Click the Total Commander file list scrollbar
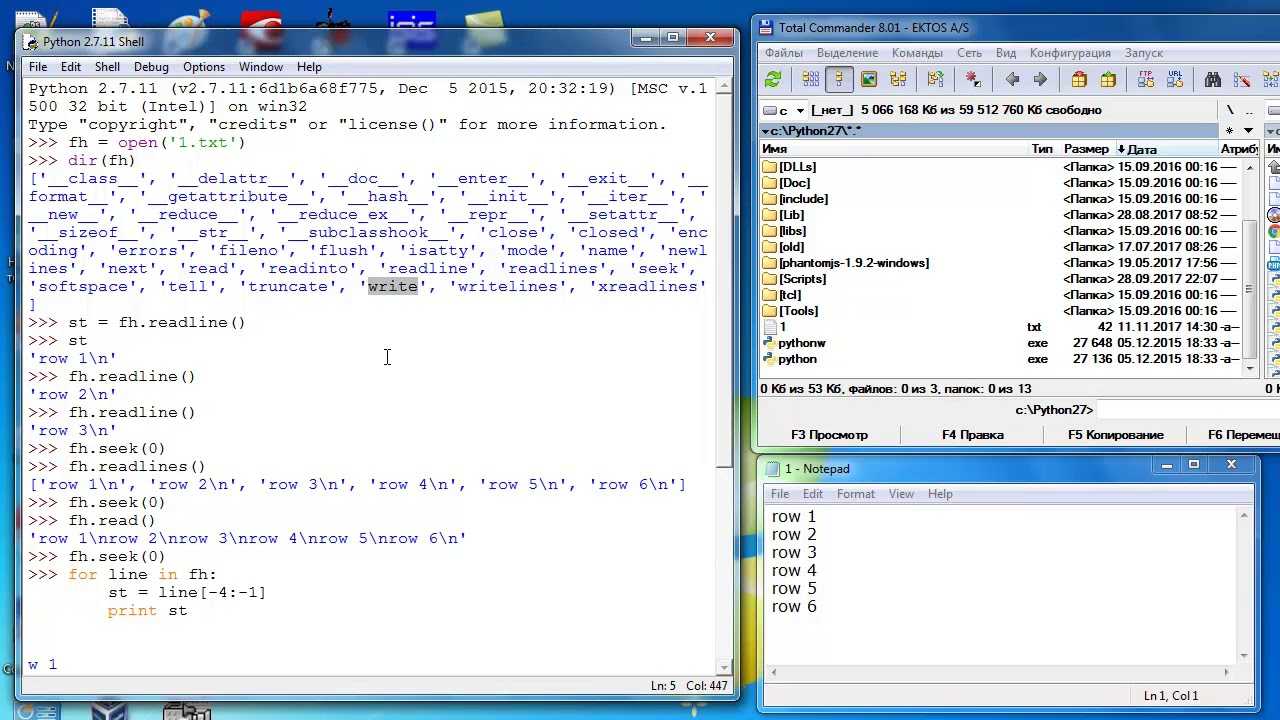Image resolution: width=1280 pixels, height=720 pixels. (x=1250, y=267)
